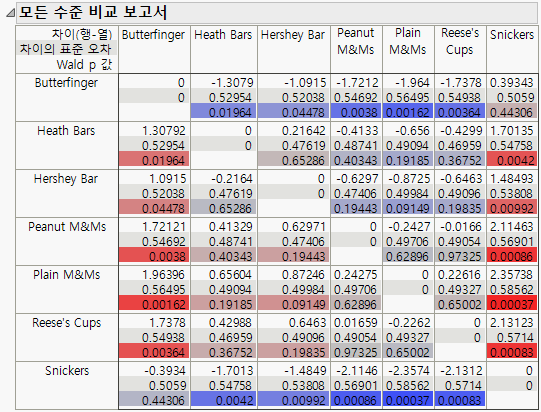Click the difference value 0.39343
The height and width of the screenshot is (412, 541).
(512, 83)
